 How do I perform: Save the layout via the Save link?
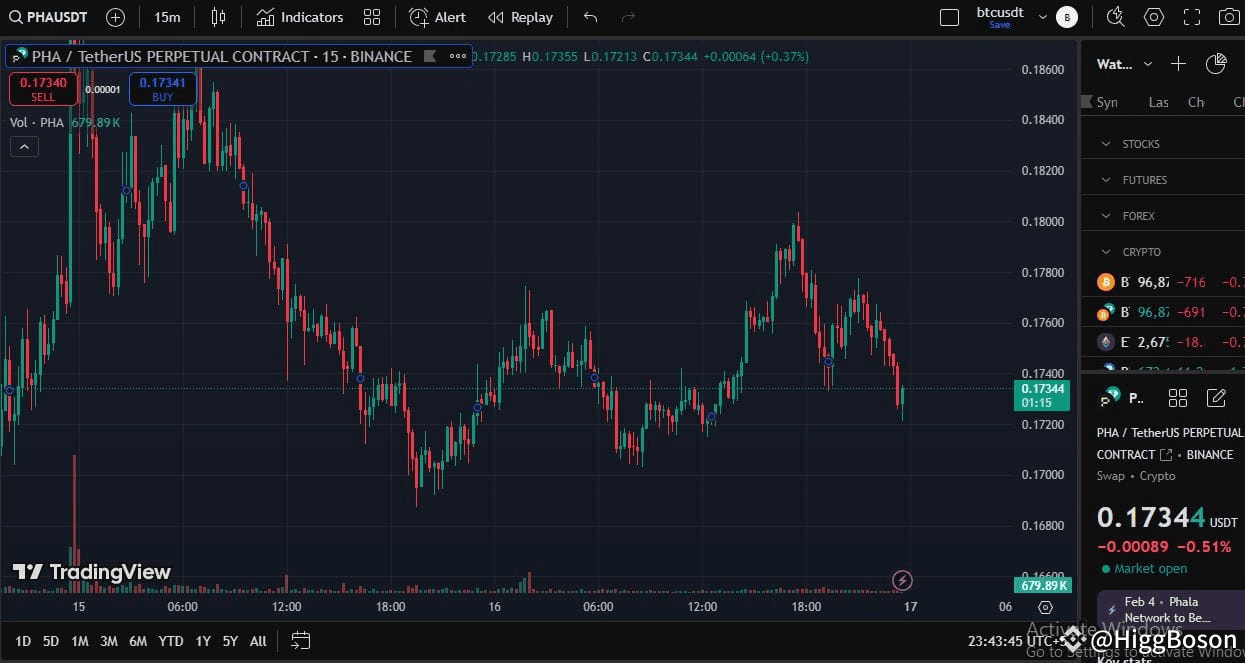pyautogui.click(x=1000, y=25)
